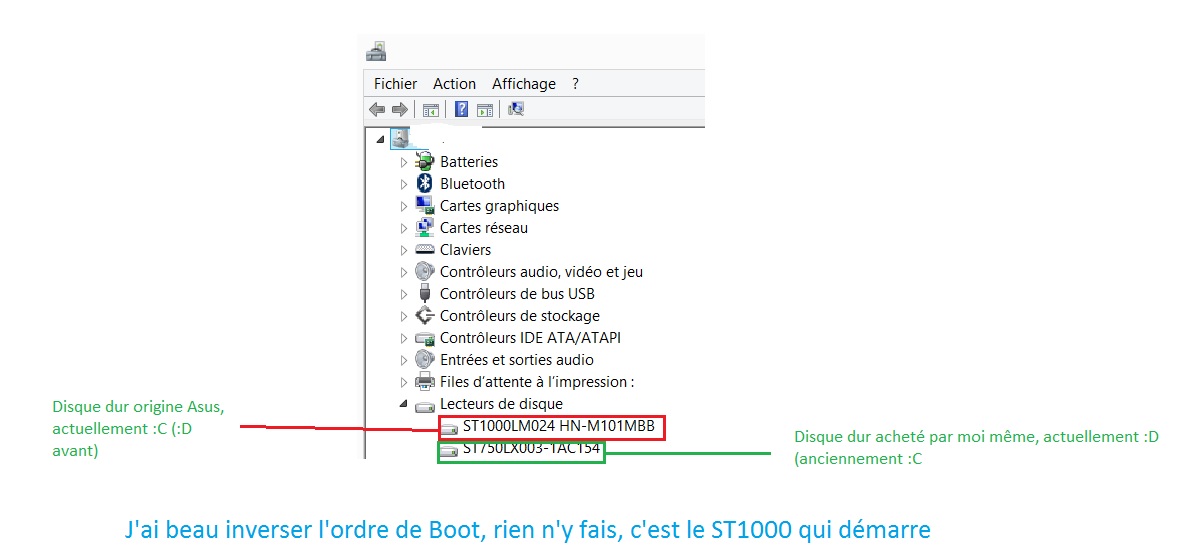Click the Cartes graphiques icon
1188x547 pixels.
[x=425, y=205]
